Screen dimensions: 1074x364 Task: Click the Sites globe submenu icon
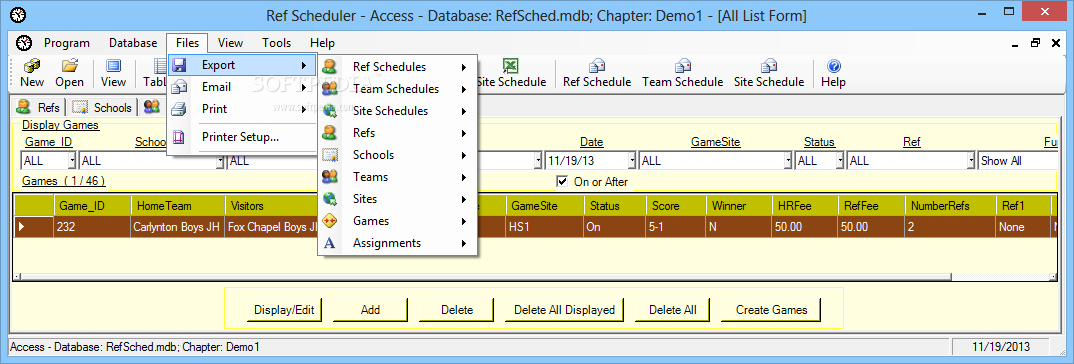pos(329,199)
